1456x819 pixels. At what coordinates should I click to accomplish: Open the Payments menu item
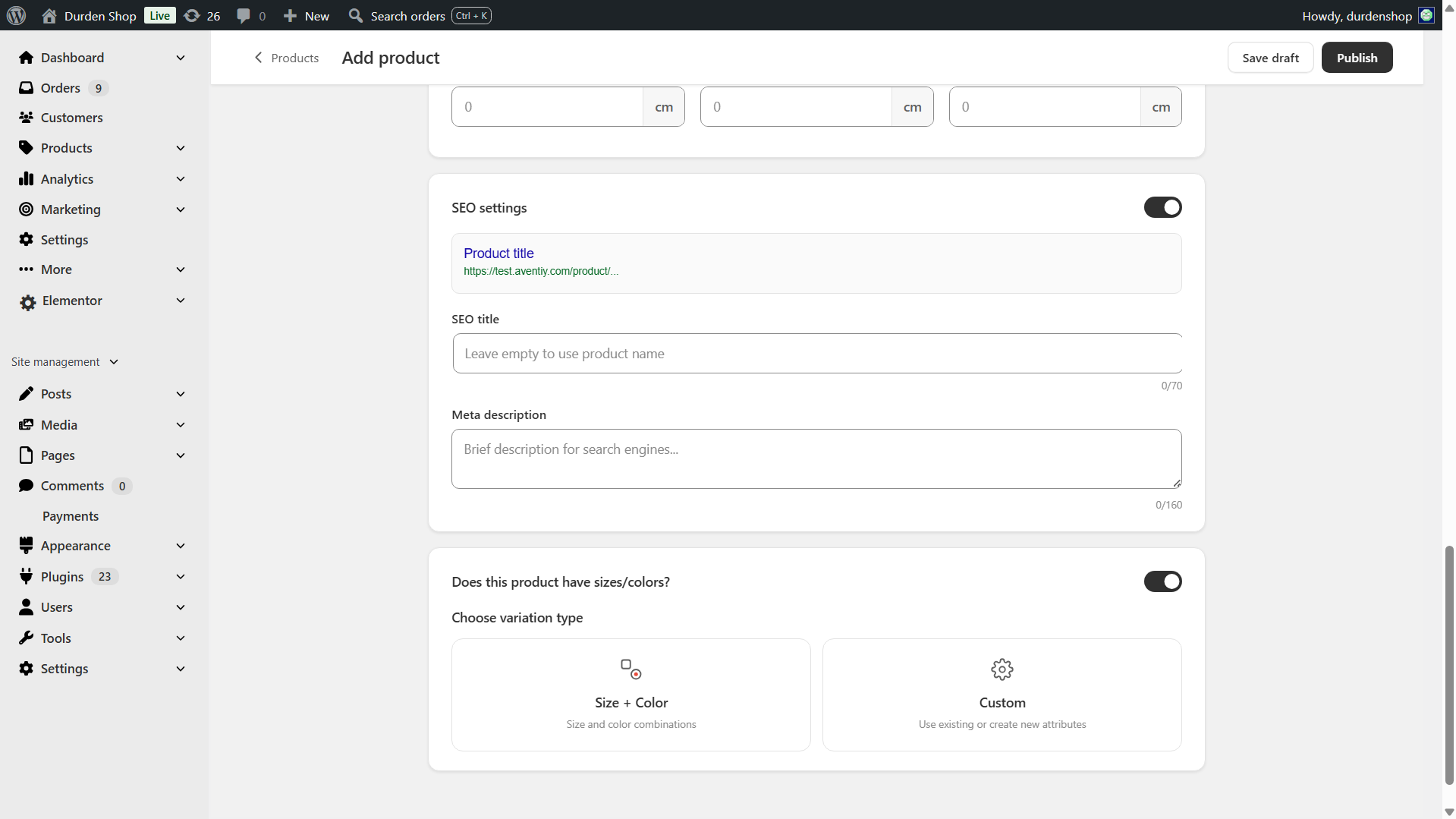(70, 515)
